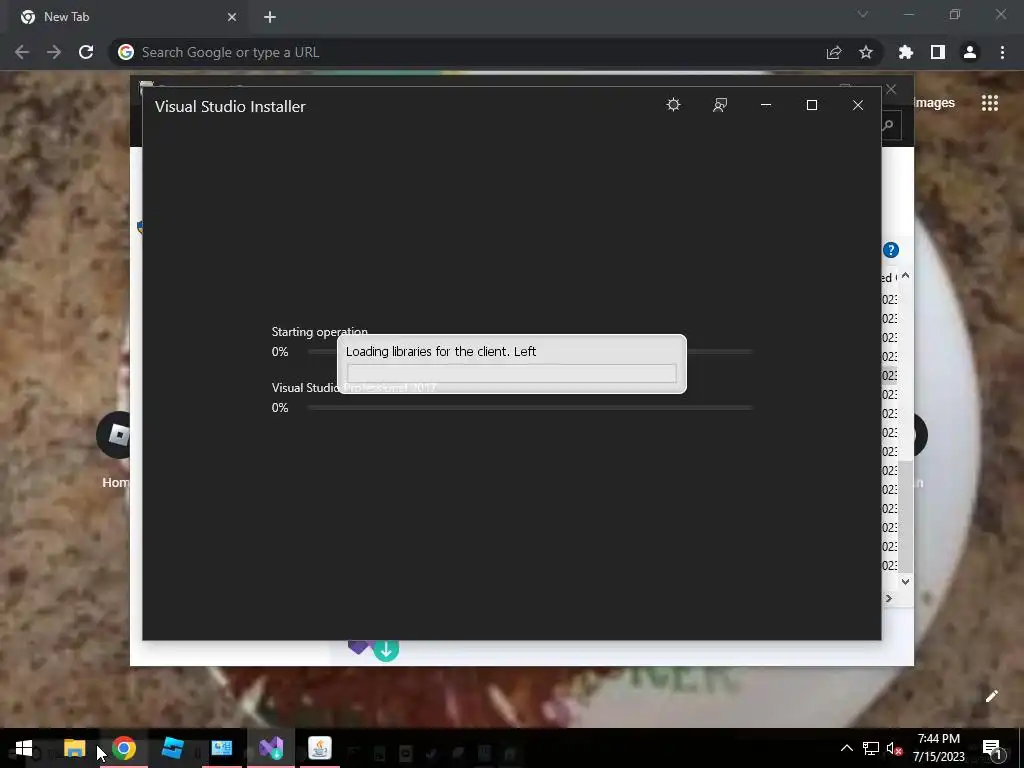Bookmark this tab with the star icon

pyautogui.click(x=866, y=52)
